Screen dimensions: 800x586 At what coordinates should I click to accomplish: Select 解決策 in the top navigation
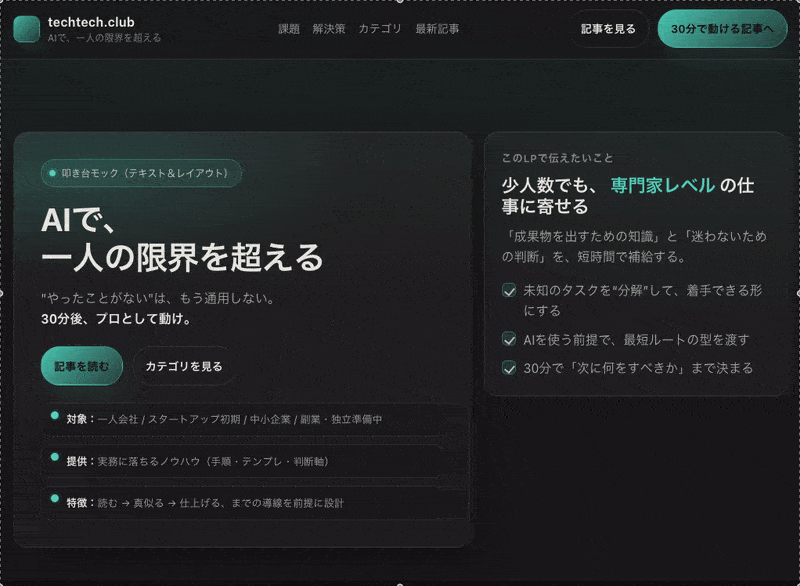pos(330,29)
